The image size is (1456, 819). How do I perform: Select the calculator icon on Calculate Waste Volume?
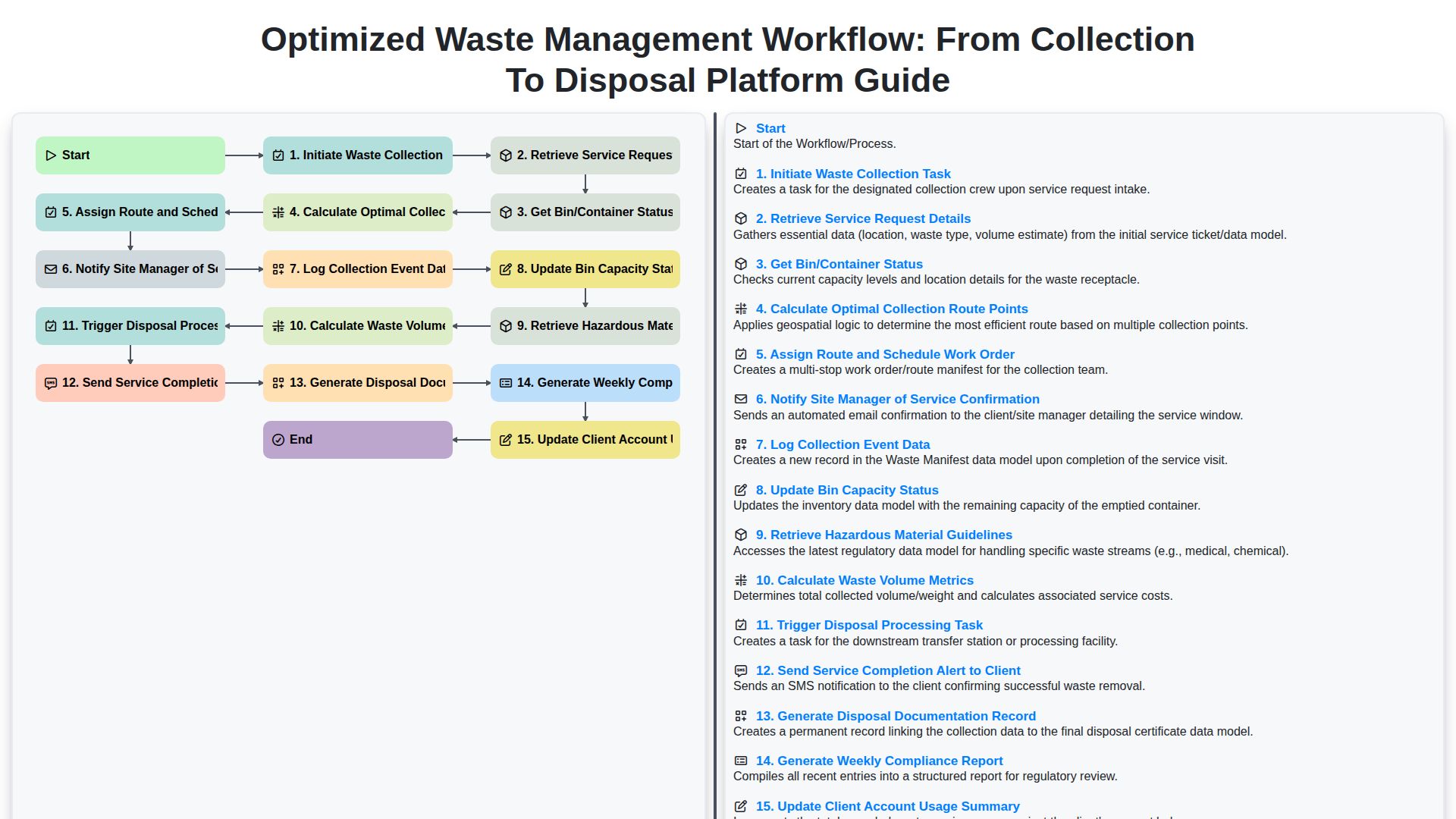point(278,325)
